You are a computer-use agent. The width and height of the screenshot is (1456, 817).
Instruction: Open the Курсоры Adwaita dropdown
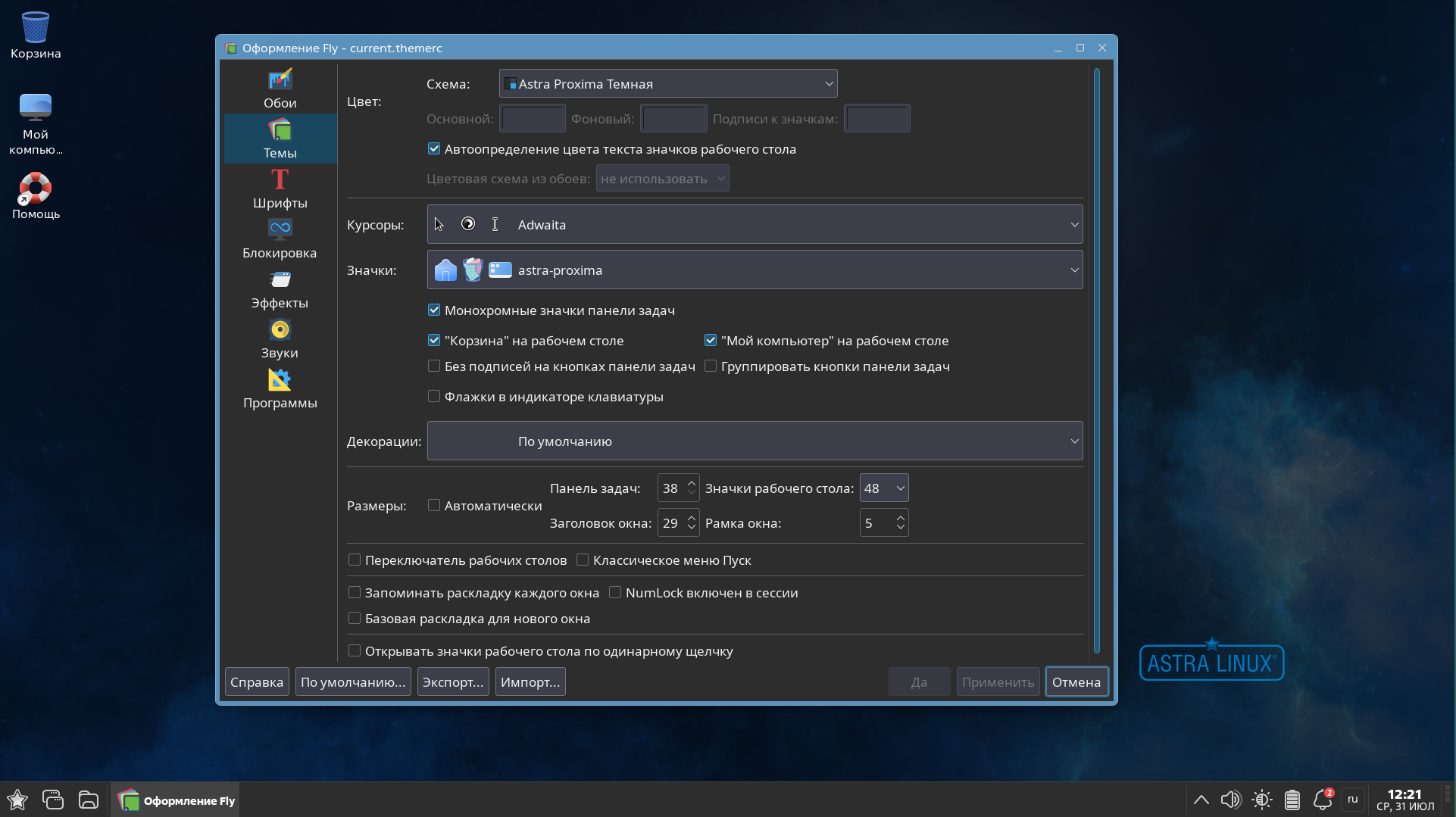[755, 225]
